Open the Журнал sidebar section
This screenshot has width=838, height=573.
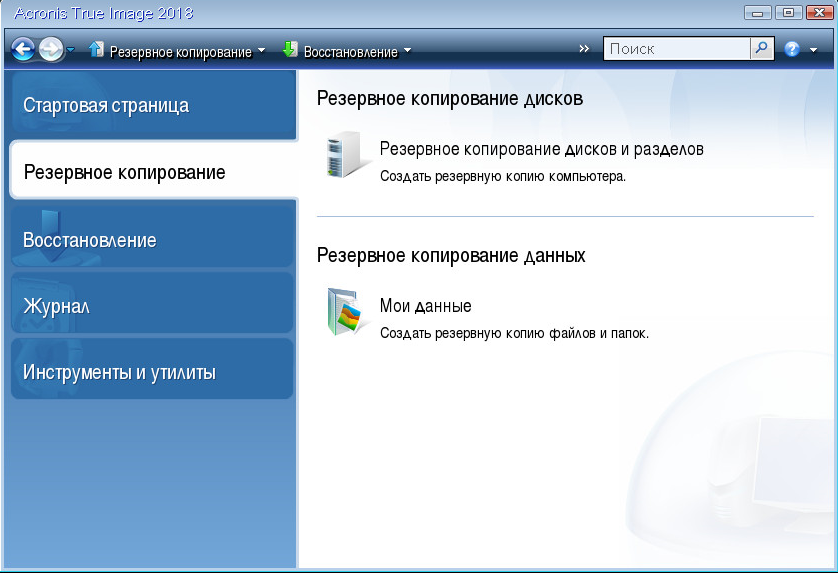point(152,305)
